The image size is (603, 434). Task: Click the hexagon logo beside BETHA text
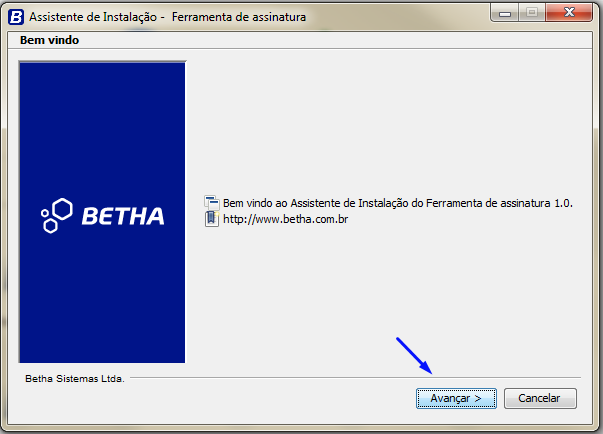coord(57,216)
